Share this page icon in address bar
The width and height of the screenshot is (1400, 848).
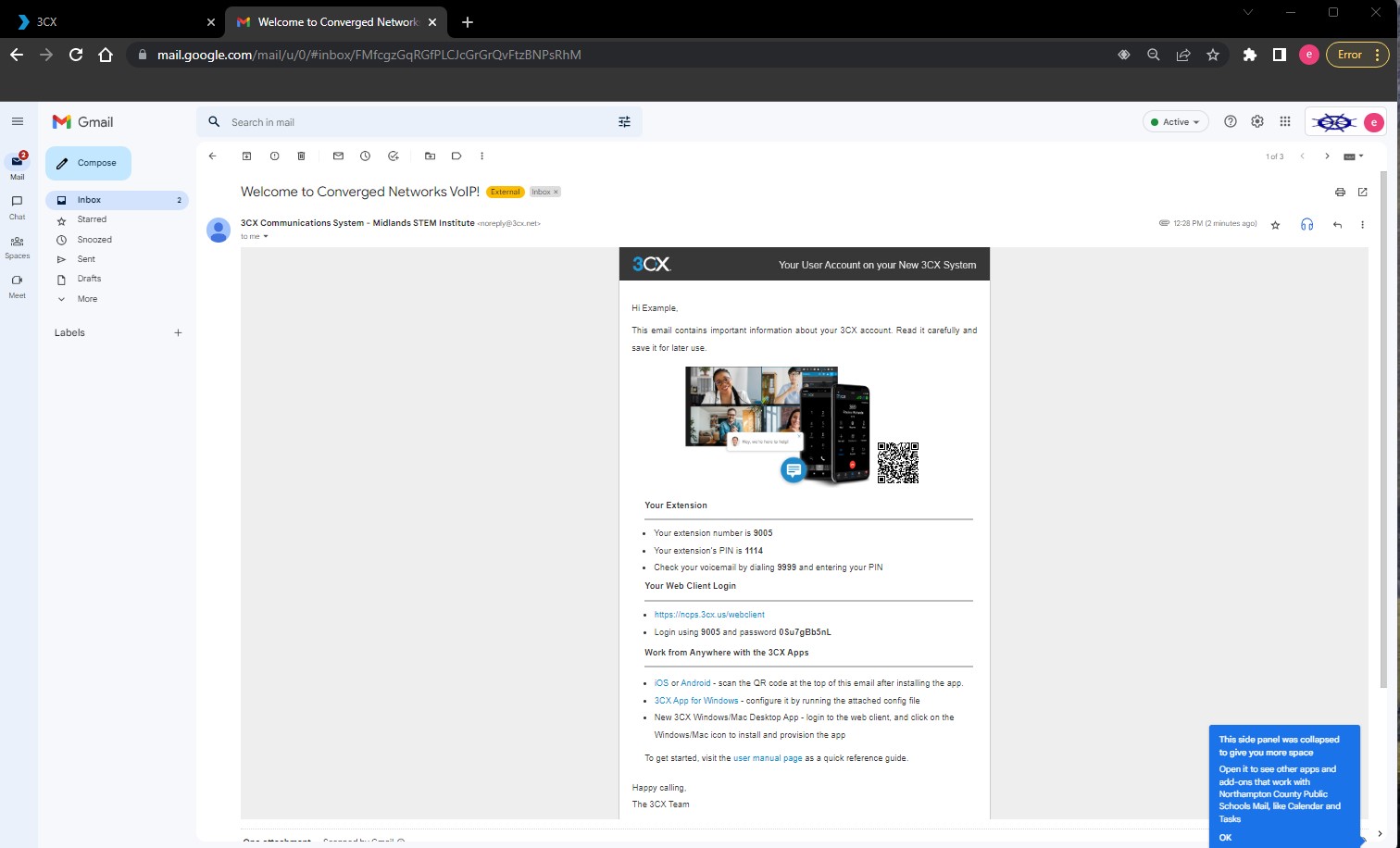click(x=1183, y=55)
